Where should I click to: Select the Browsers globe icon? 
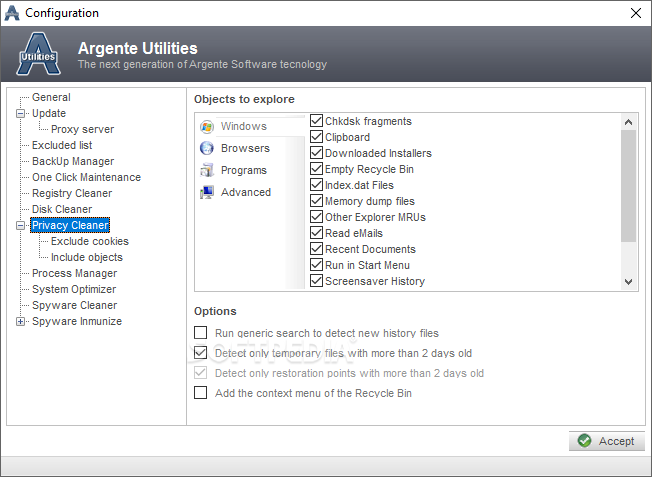[x=207, y=148]
